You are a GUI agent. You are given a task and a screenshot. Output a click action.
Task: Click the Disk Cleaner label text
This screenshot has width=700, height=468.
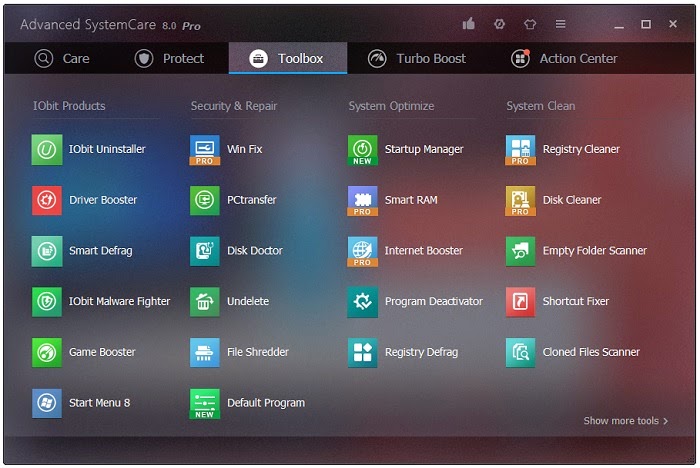pos(572,200)
